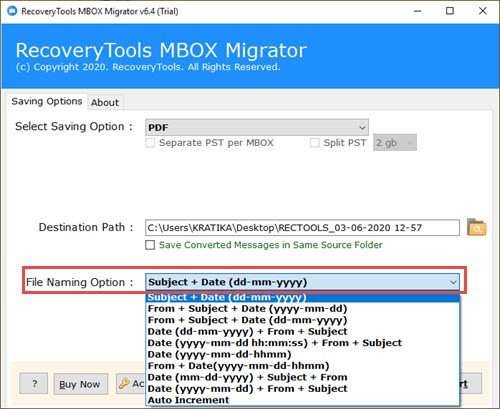Click the RecoveryTools app icon in title bar

(12, 11)
